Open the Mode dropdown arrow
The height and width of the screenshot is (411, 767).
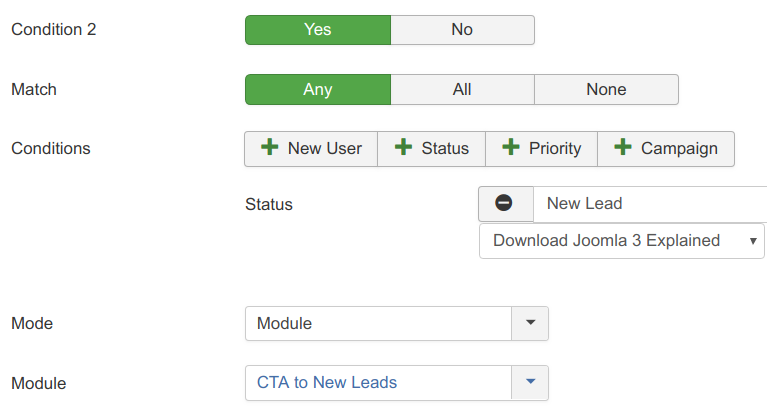530,323
